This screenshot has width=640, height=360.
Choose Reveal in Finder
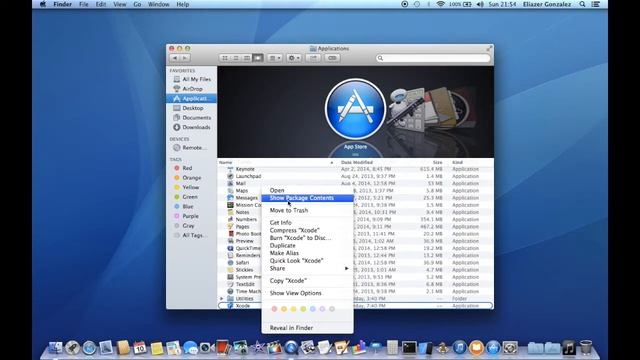point(307,328)
